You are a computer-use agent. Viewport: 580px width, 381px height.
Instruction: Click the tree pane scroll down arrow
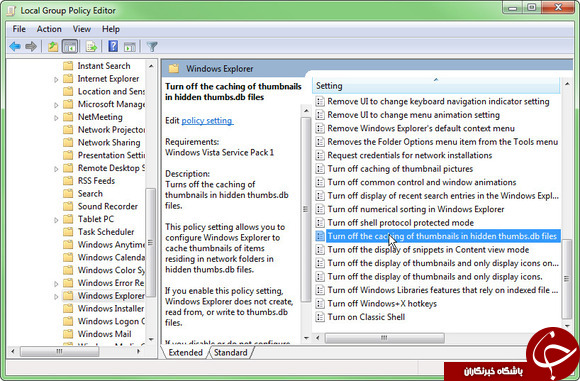point(151,339)
